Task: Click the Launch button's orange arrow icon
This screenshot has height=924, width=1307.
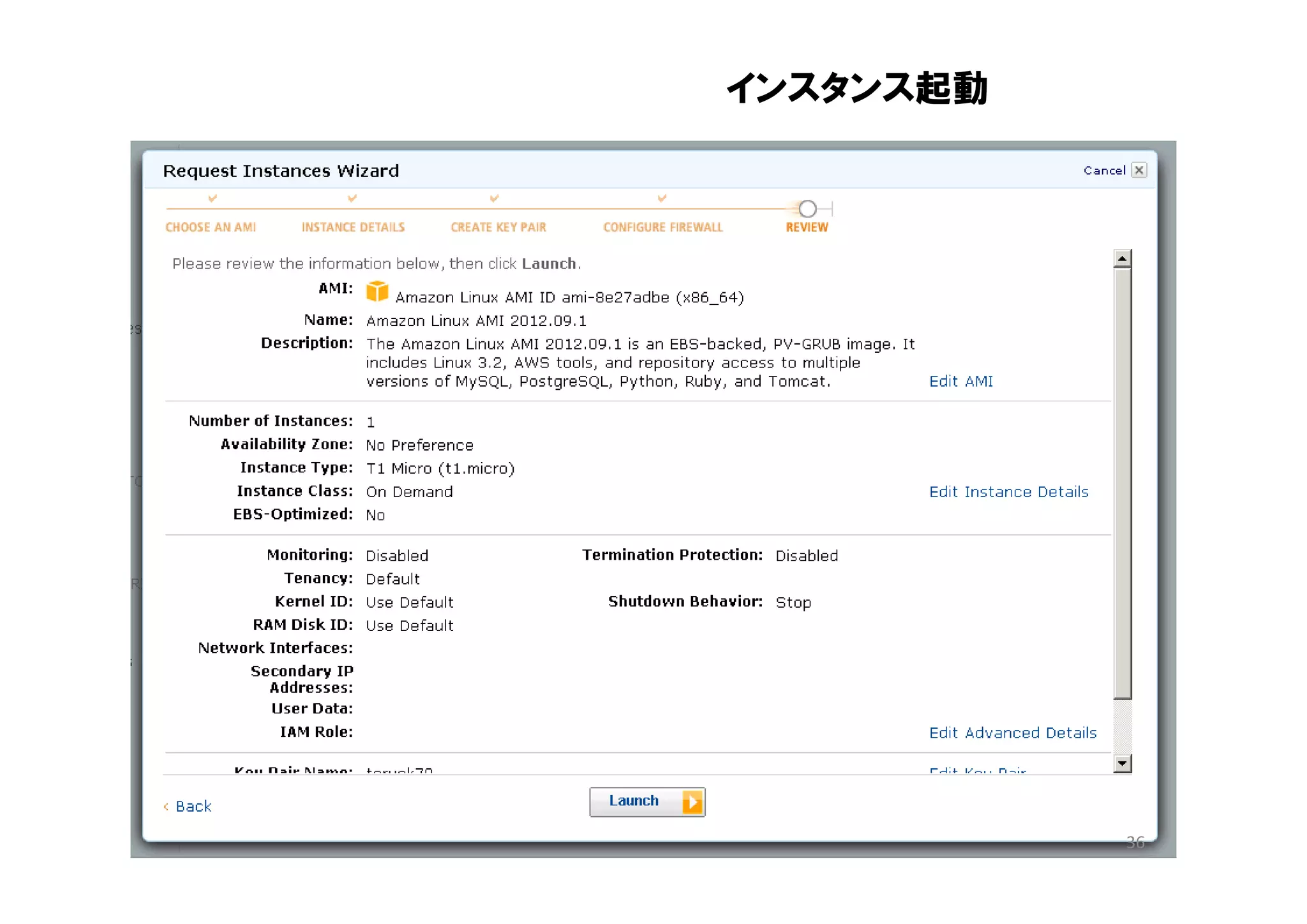Action: (x=692, y=801)
